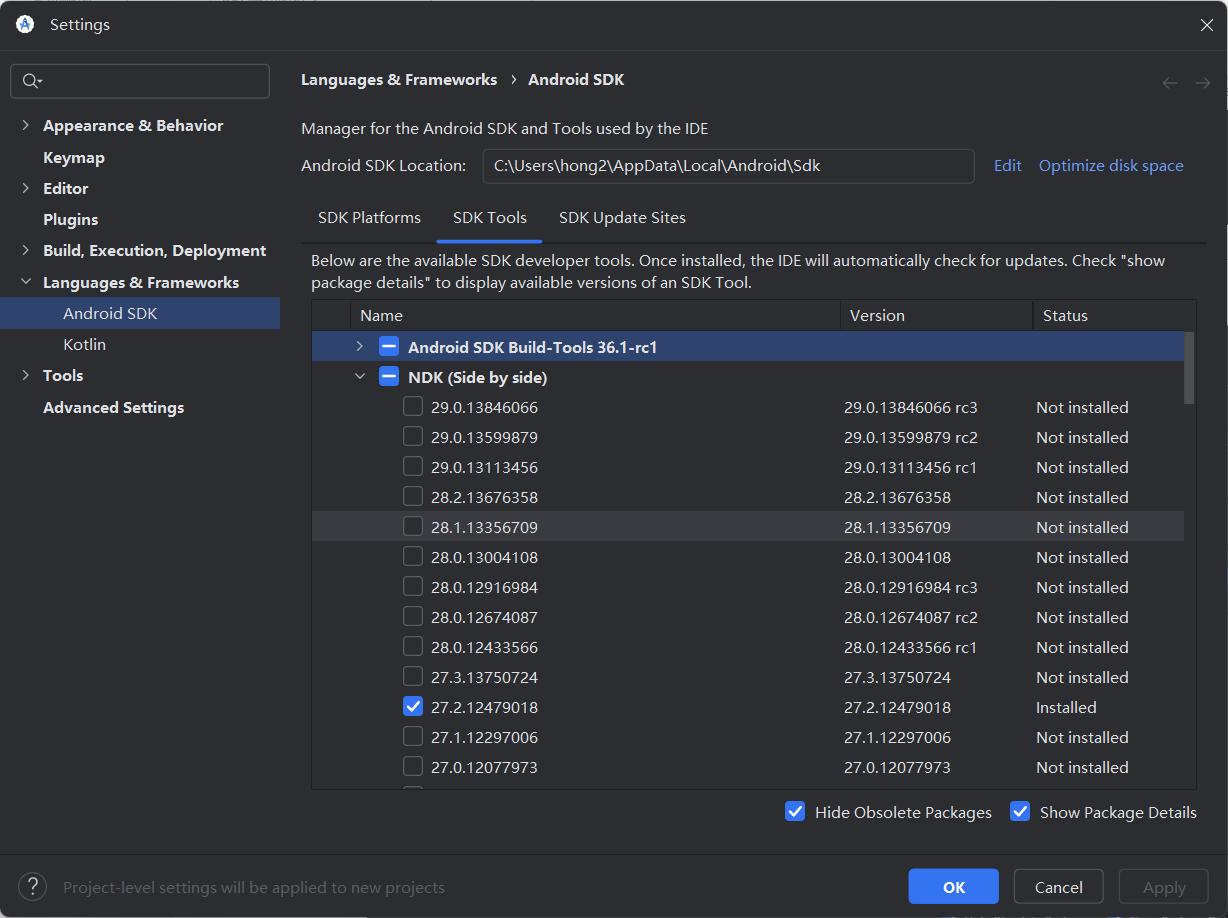Check the NDK 28.2.13676358 checkbox
Viewport: 1228px width, 918px height.
click(413, 497)
